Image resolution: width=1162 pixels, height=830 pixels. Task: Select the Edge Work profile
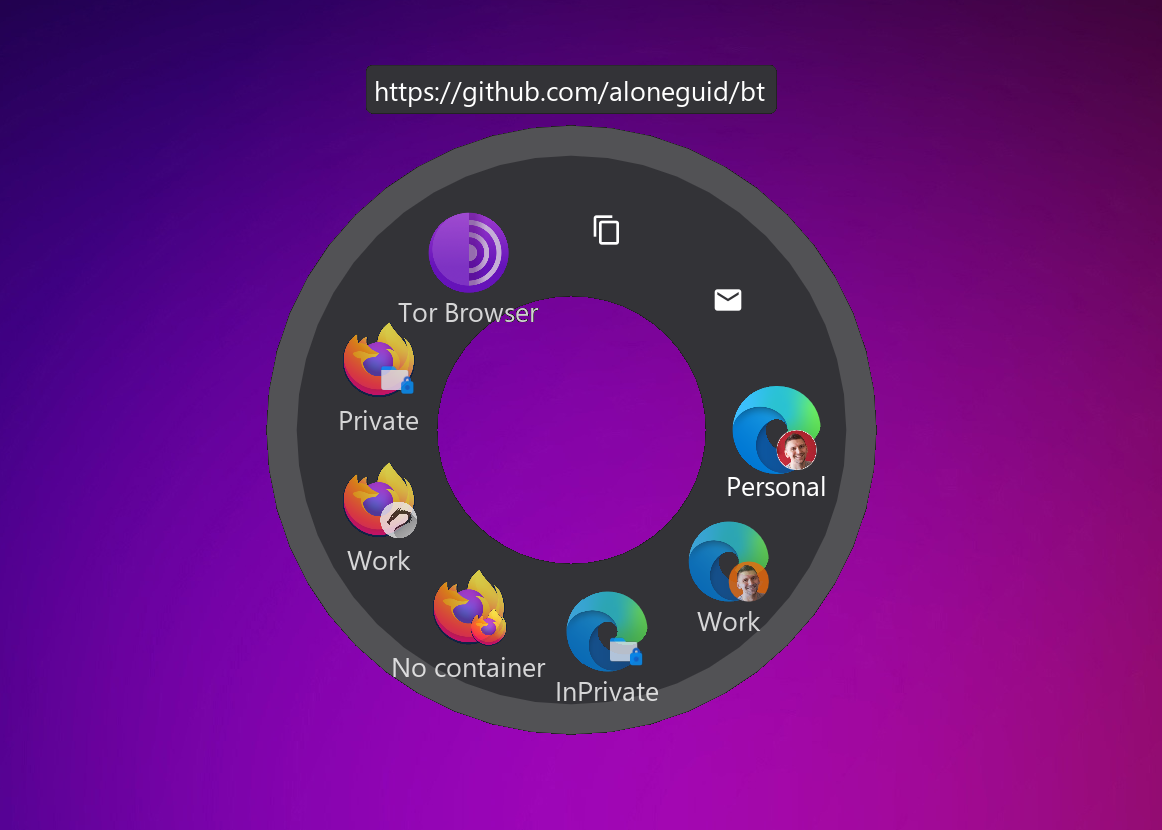[728, 561]
